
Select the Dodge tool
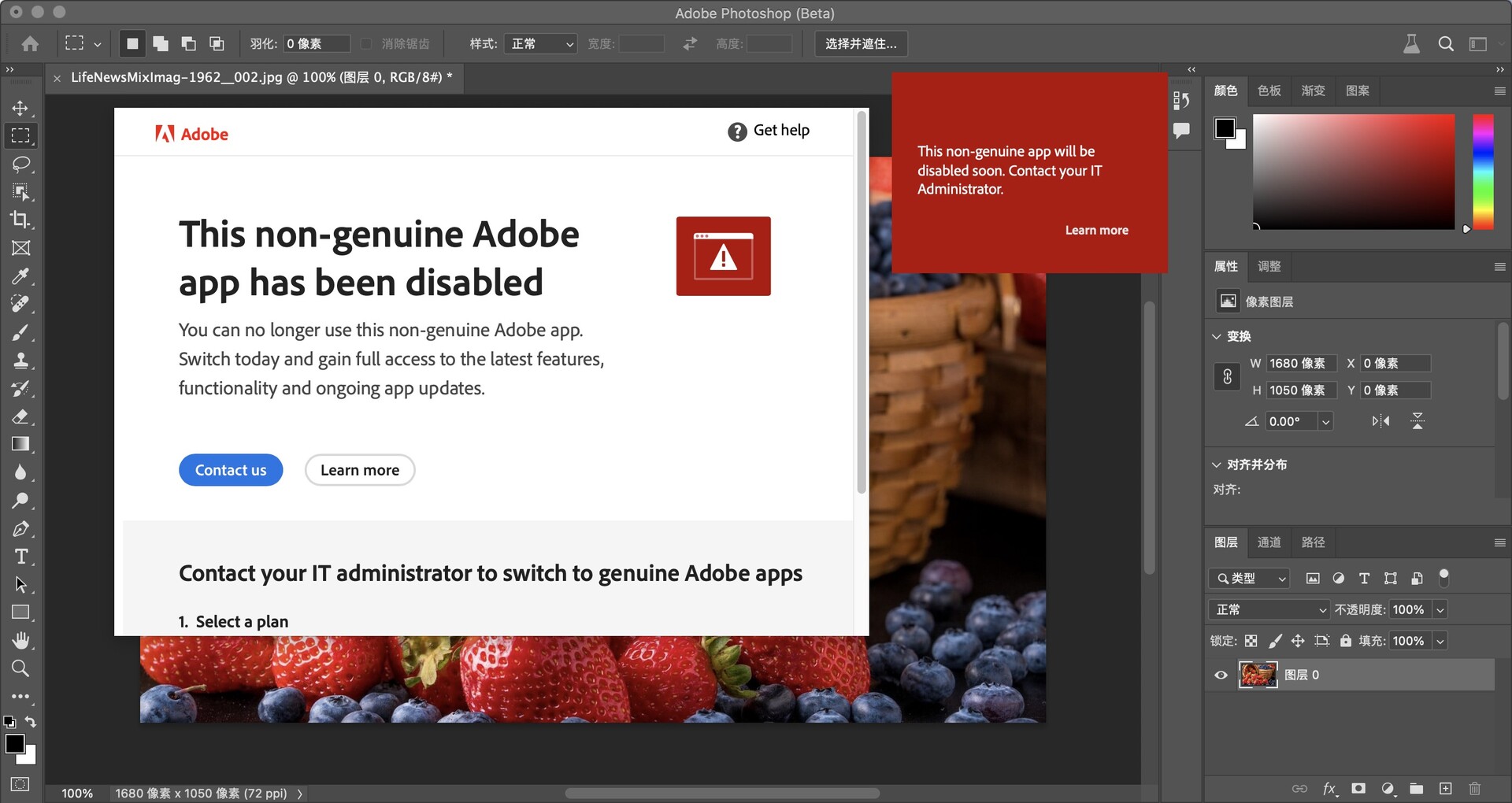(20, 501)
